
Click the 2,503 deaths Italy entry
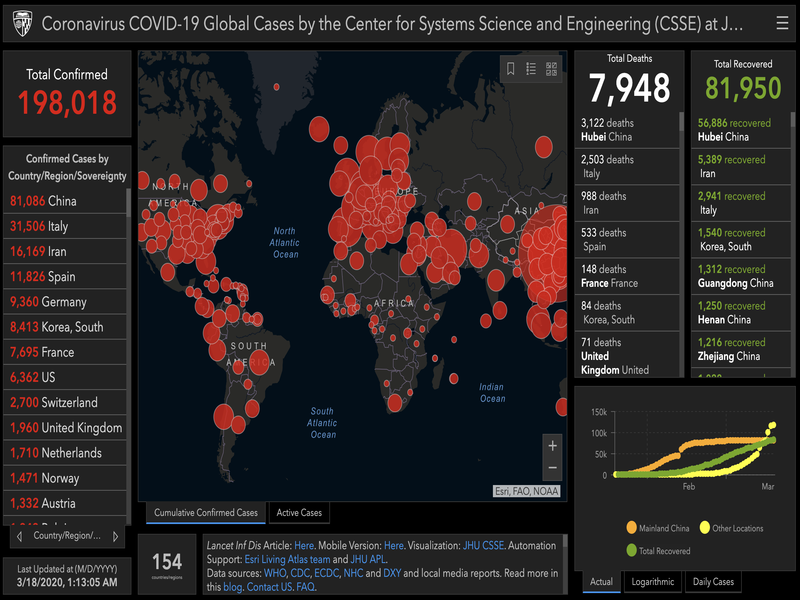[x=627, y=167]
